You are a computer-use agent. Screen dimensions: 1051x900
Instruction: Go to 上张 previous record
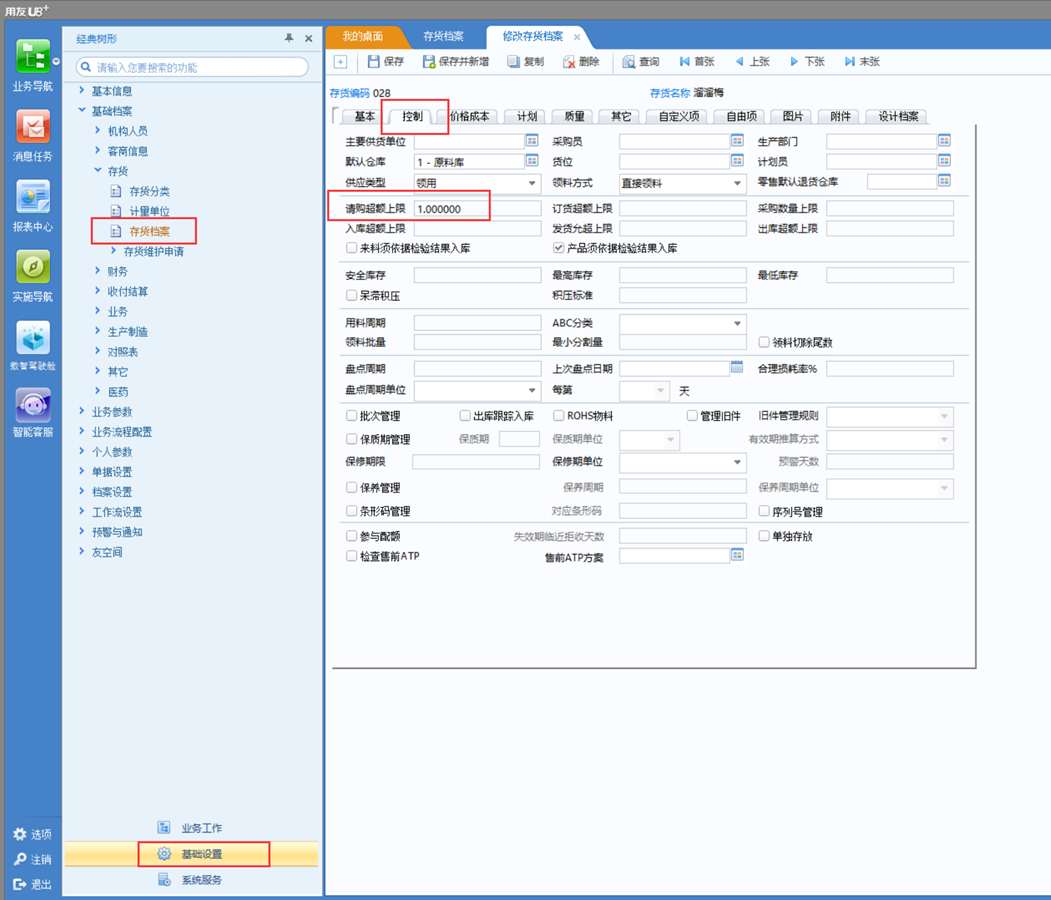(752, 62)
